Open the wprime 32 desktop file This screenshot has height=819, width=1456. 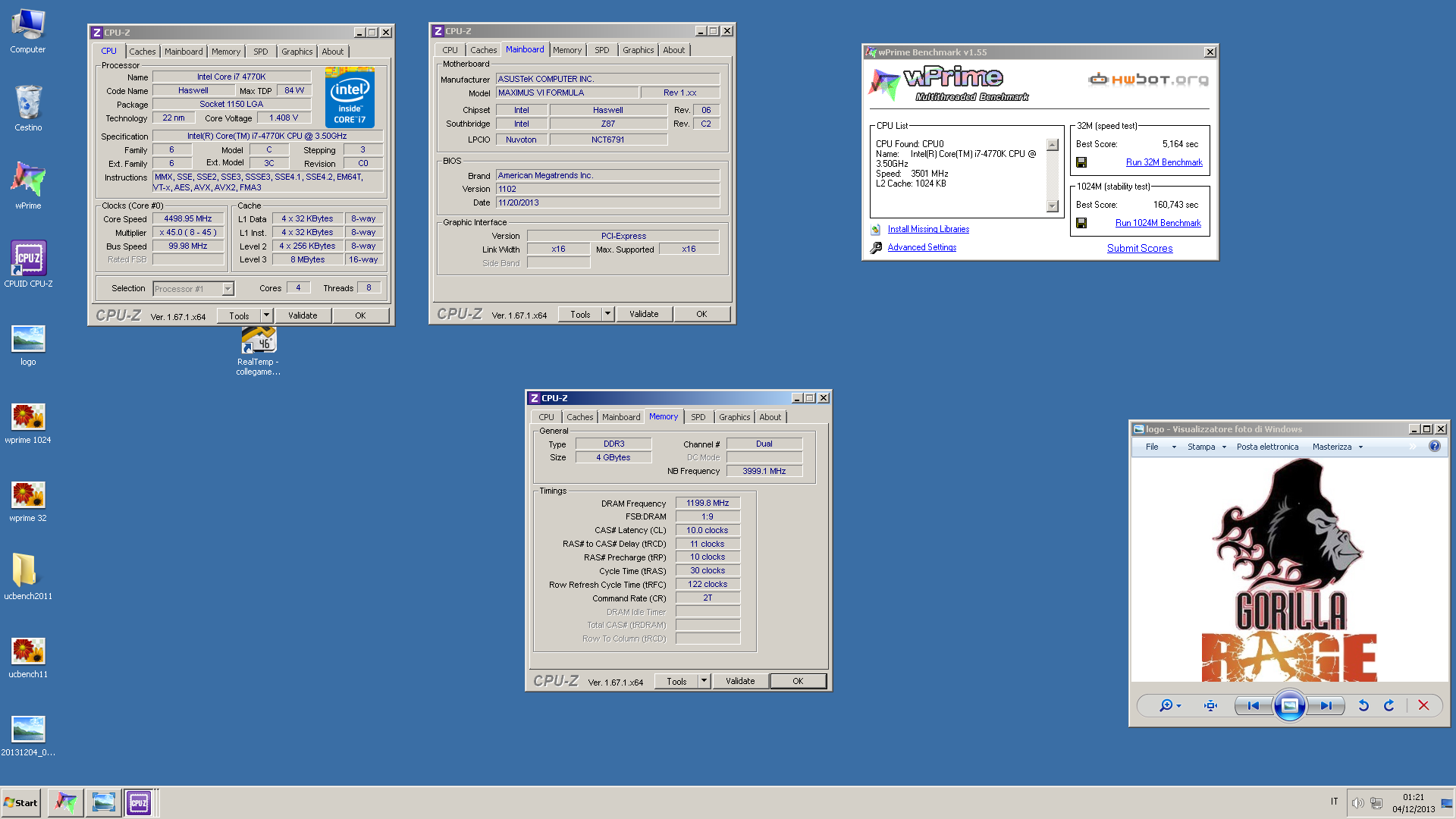coord(28,501)
